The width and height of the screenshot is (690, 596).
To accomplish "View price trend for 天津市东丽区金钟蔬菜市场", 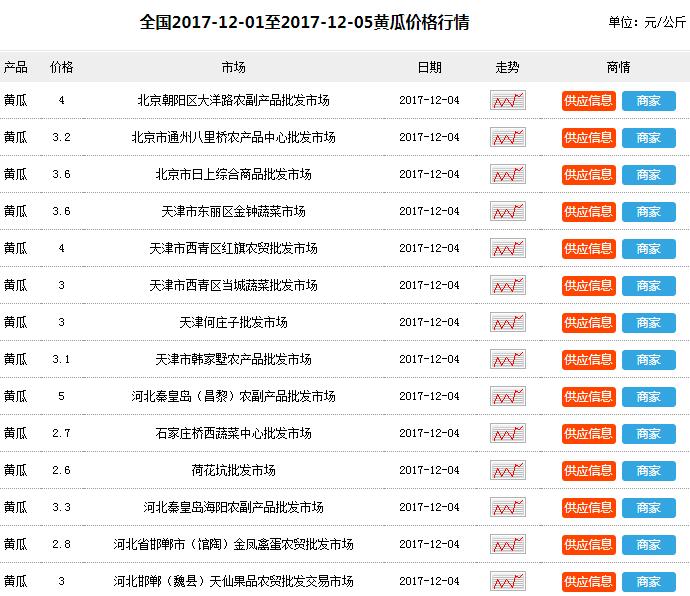I will tap(507, 212).
